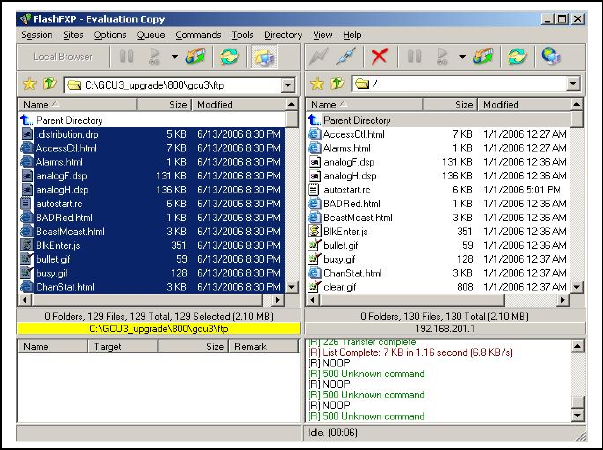The width and height of the screenshot is (603, 450).
Task: Click the local pane horizontal scroll right arrow
Action: coord(278,300)
